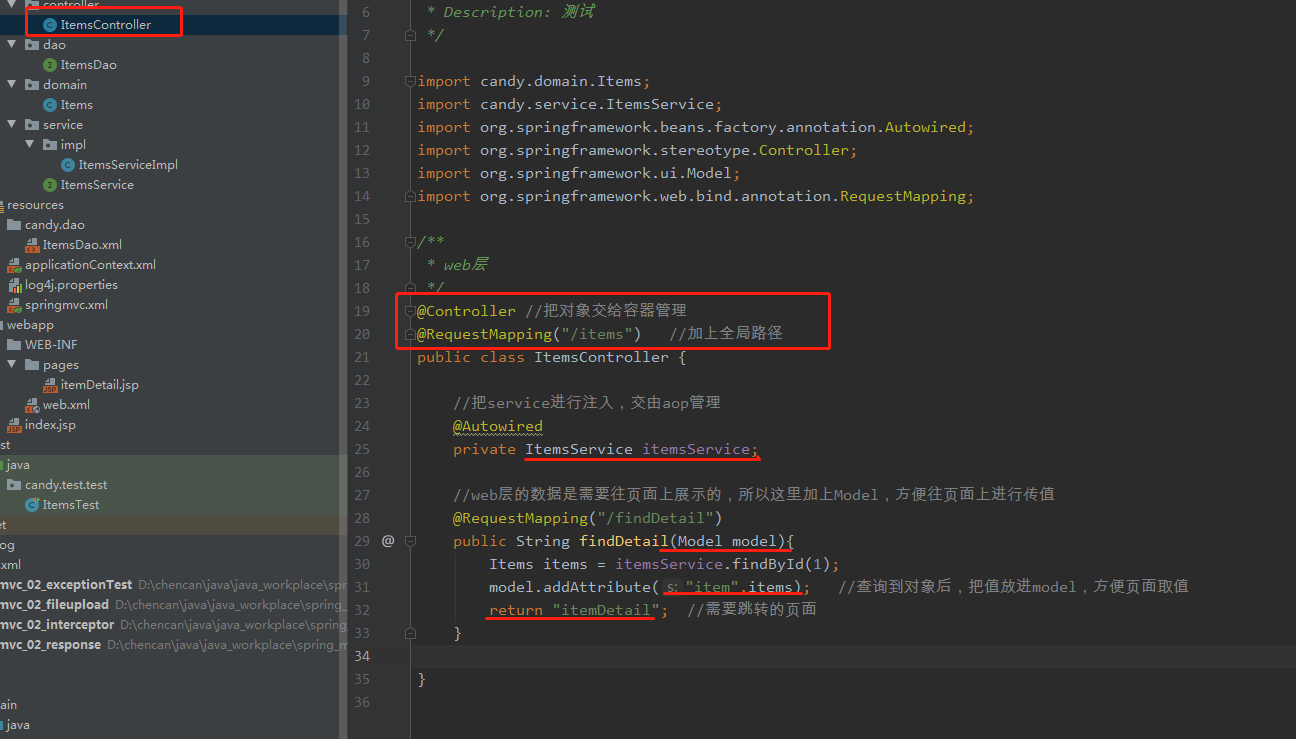Click the "itemDetail" return string on line 32

tap(606, 610)
